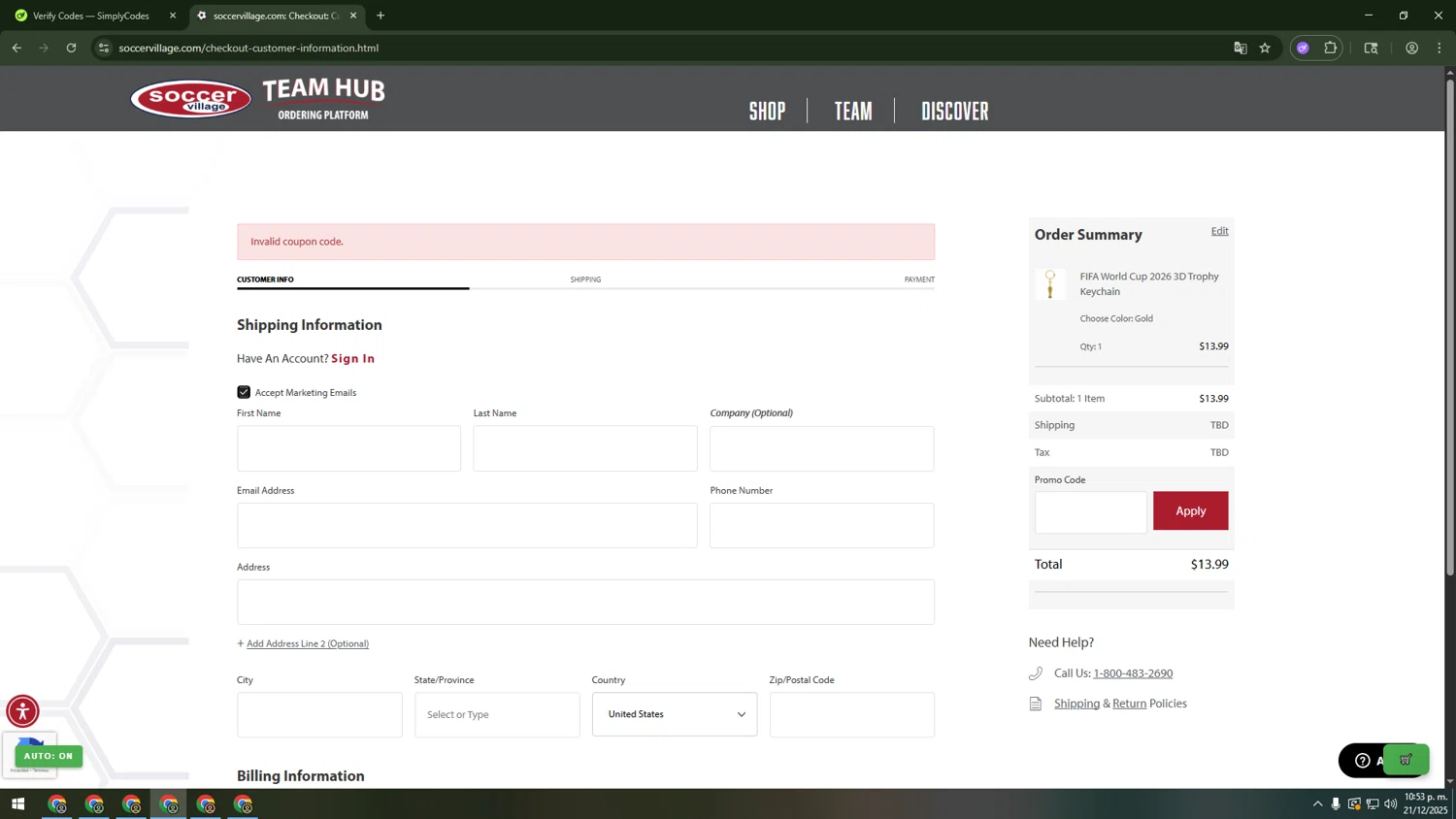Image resolution: width=1456 pixels, height=819 pixels.
Task: Click the Soccer Village logo
Action: [190, 99]
